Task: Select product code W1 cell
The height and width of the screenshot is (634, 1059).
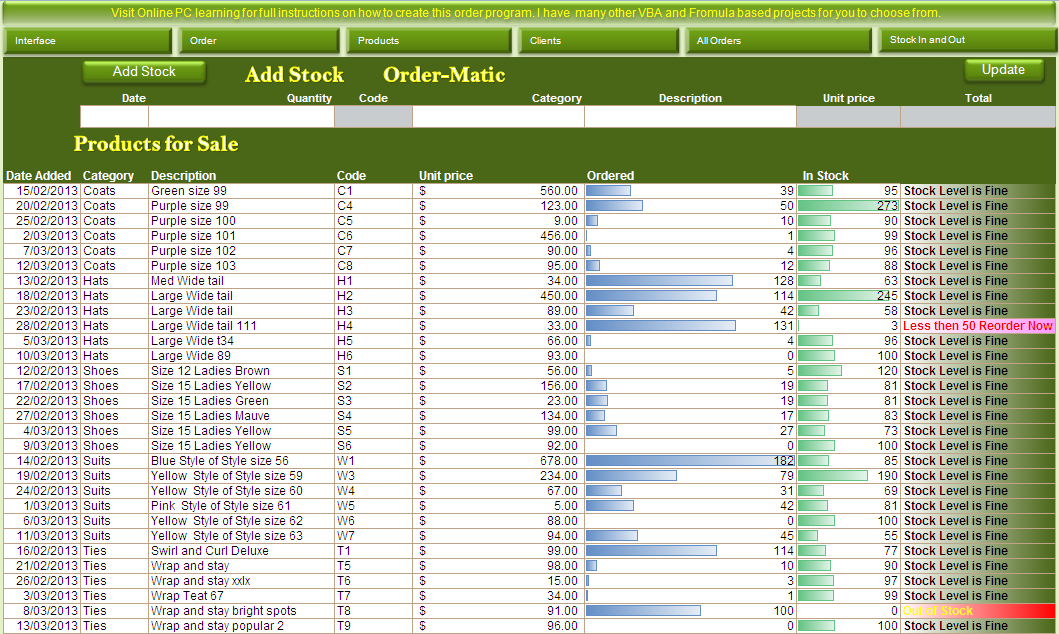Action: [x=374, y=461]
